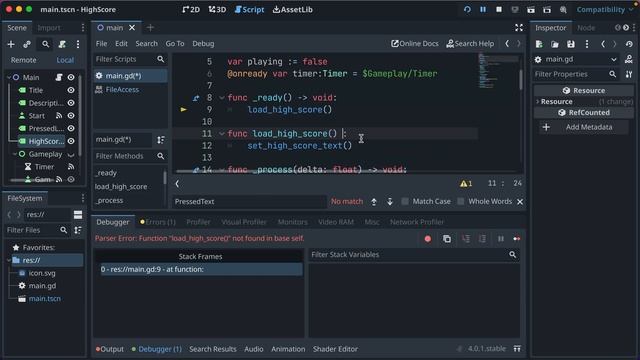Fold the _ready function at line 8
This screenshot has width=640, height=360.
[x=222, y=98]
